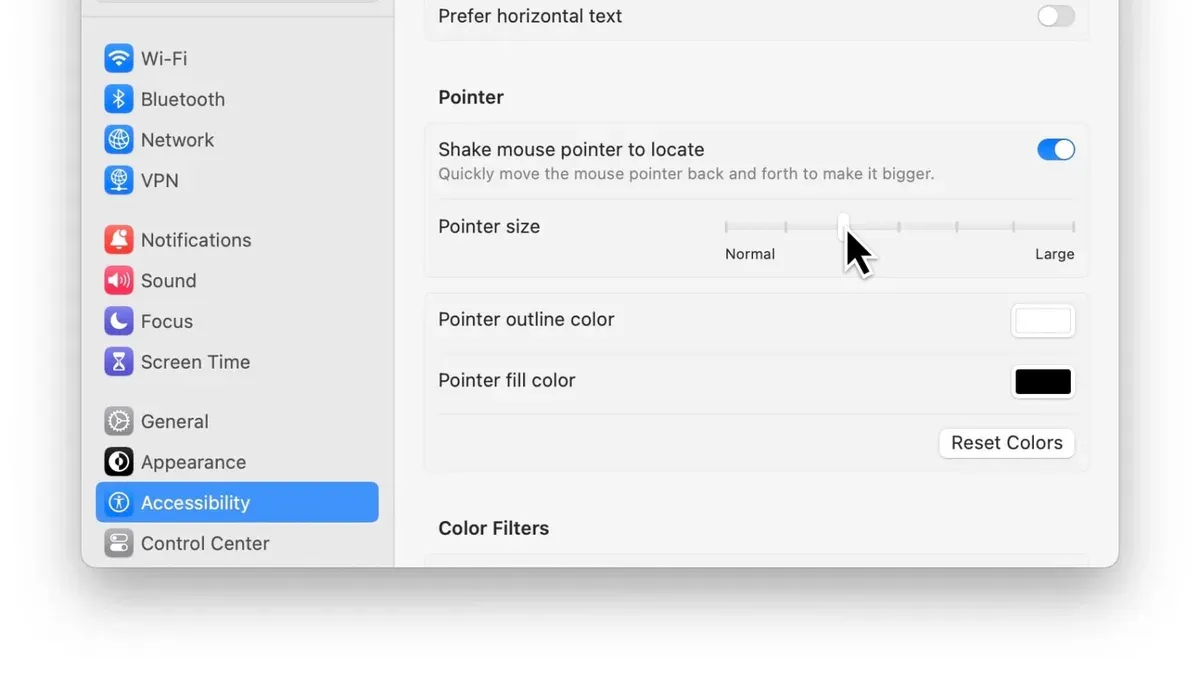Select Focus text in the sidebar
The image size is (1200, 675).
tap(167, 321)
